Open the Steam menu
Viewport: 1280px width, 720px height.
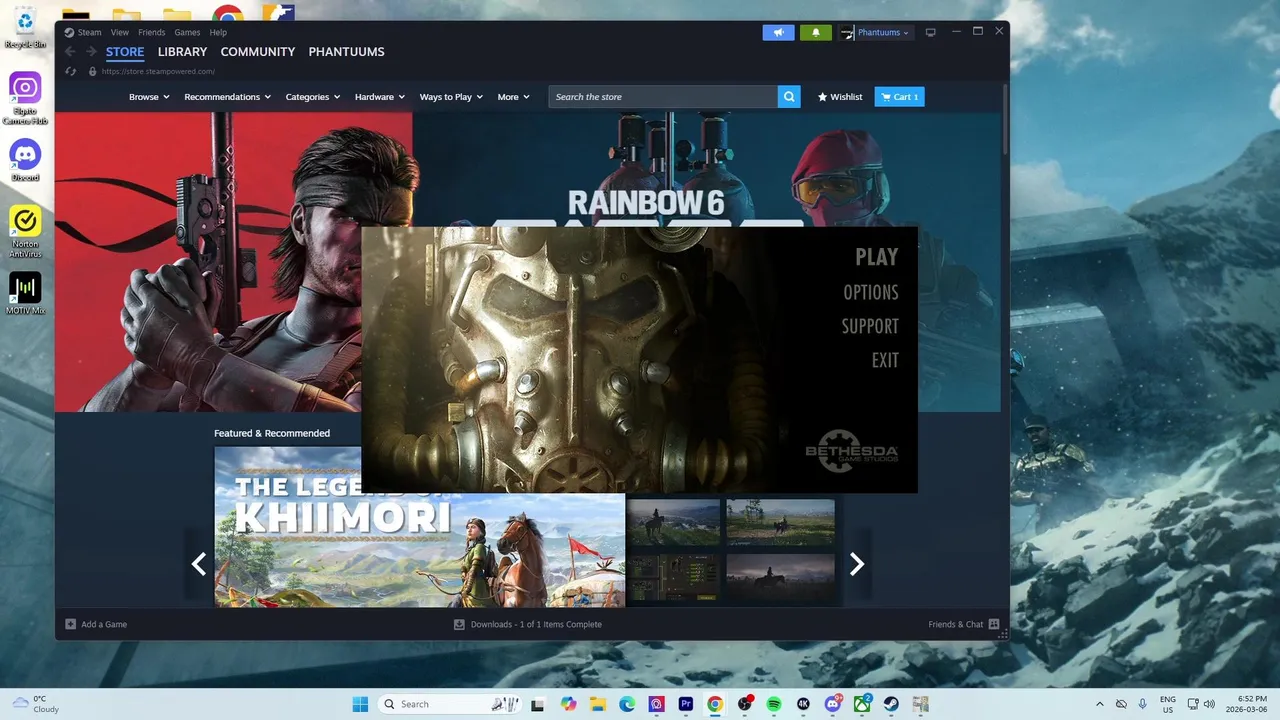point(83,32)
